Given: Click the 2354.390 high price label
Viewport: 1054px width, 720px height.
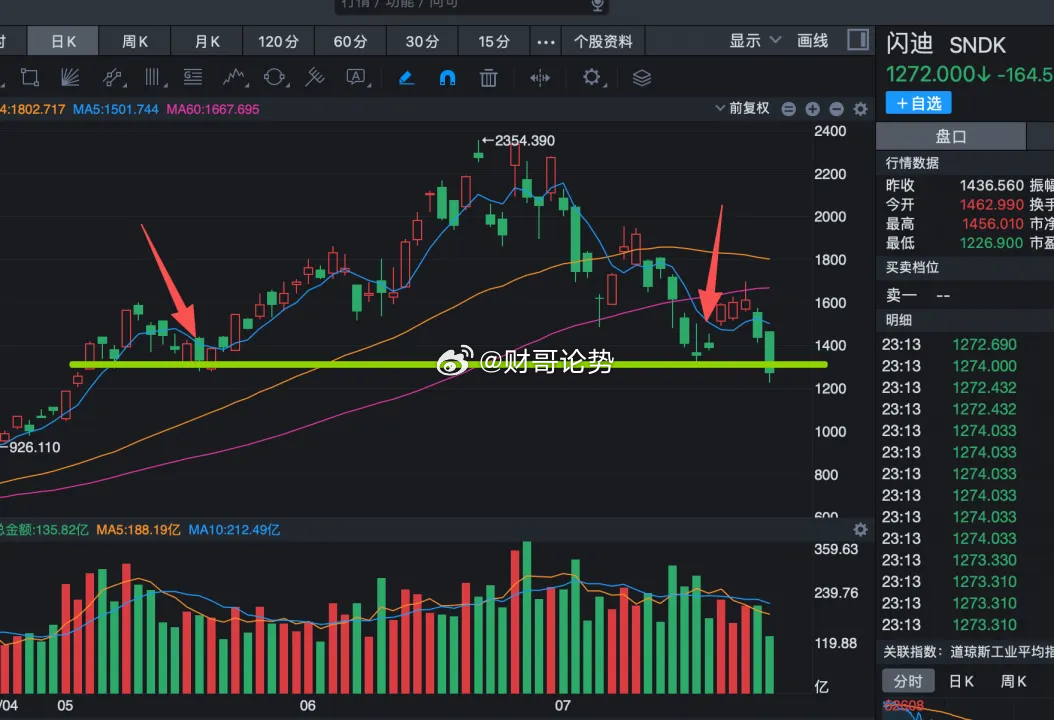Looking at the screenshot, I should point(524,141).
